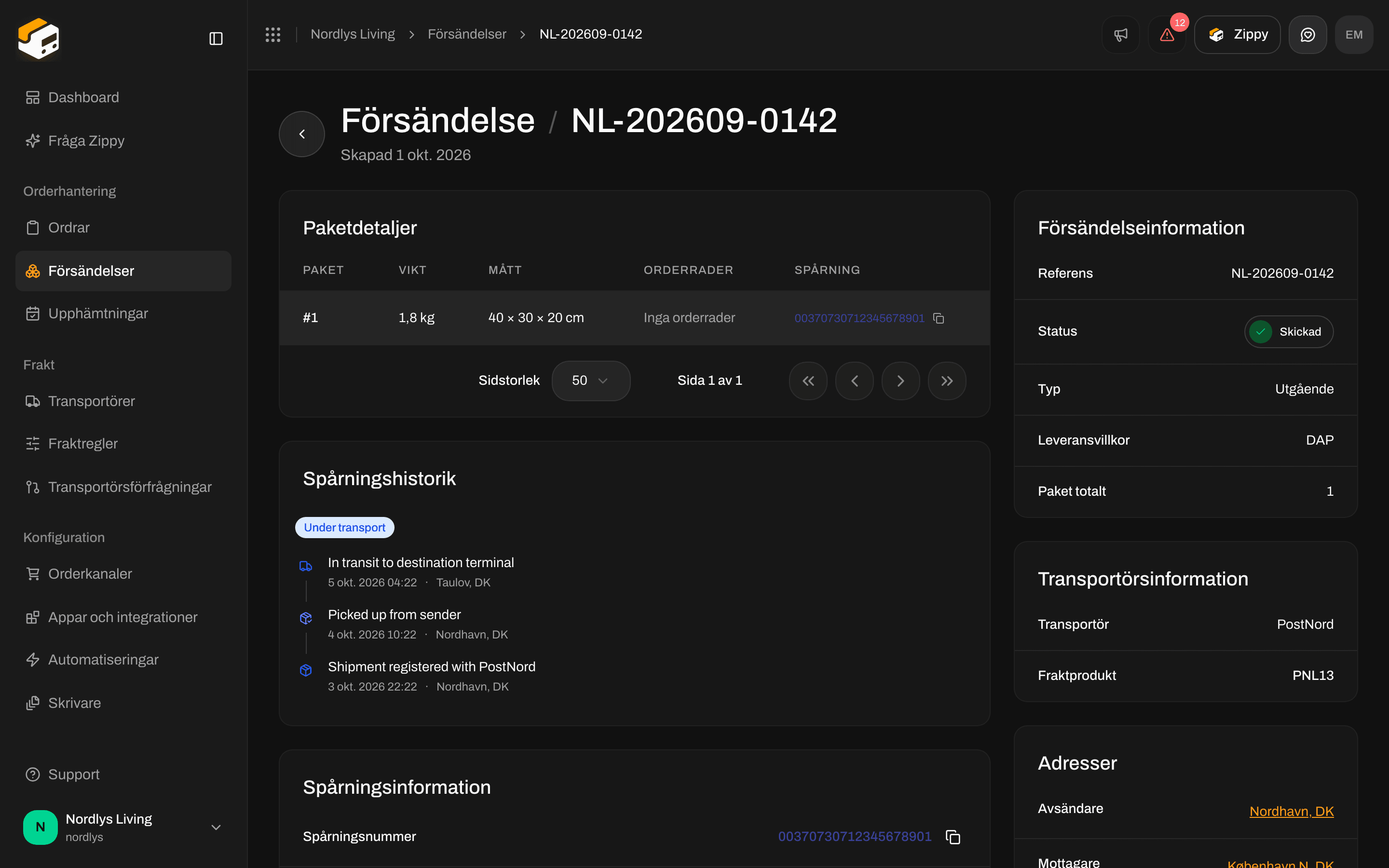This screenshot has width=1389, height=868.
Task: Click the Under transport status badge
Action: tap(344, 528)
